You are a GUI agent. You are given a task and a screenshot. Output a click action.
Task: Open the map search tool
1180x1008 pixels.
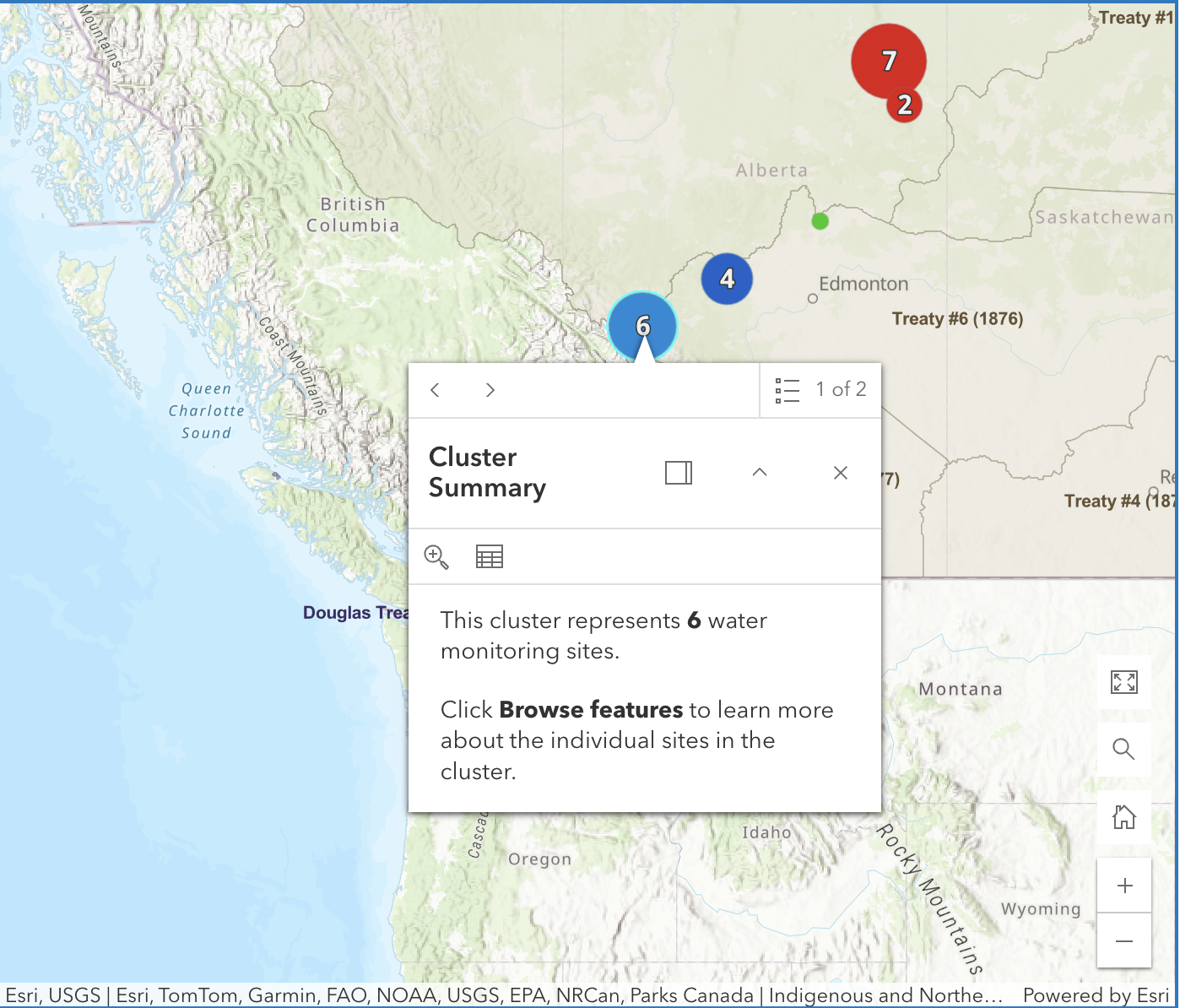[1123, 749]
